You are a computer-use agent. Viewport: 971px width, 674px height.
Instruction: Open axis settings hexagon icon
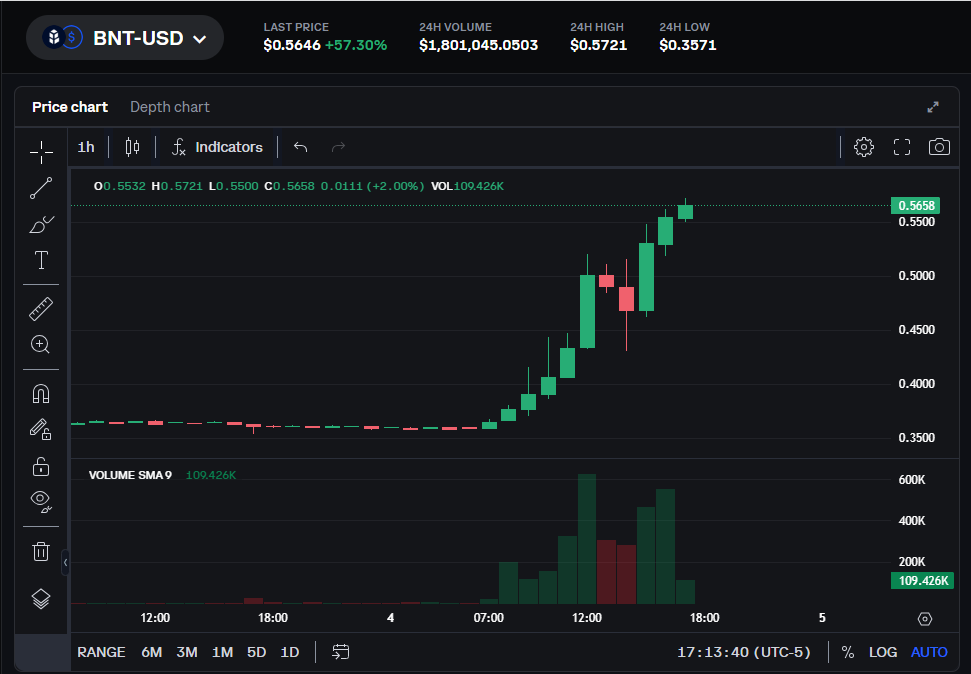(x=925, y=619)
